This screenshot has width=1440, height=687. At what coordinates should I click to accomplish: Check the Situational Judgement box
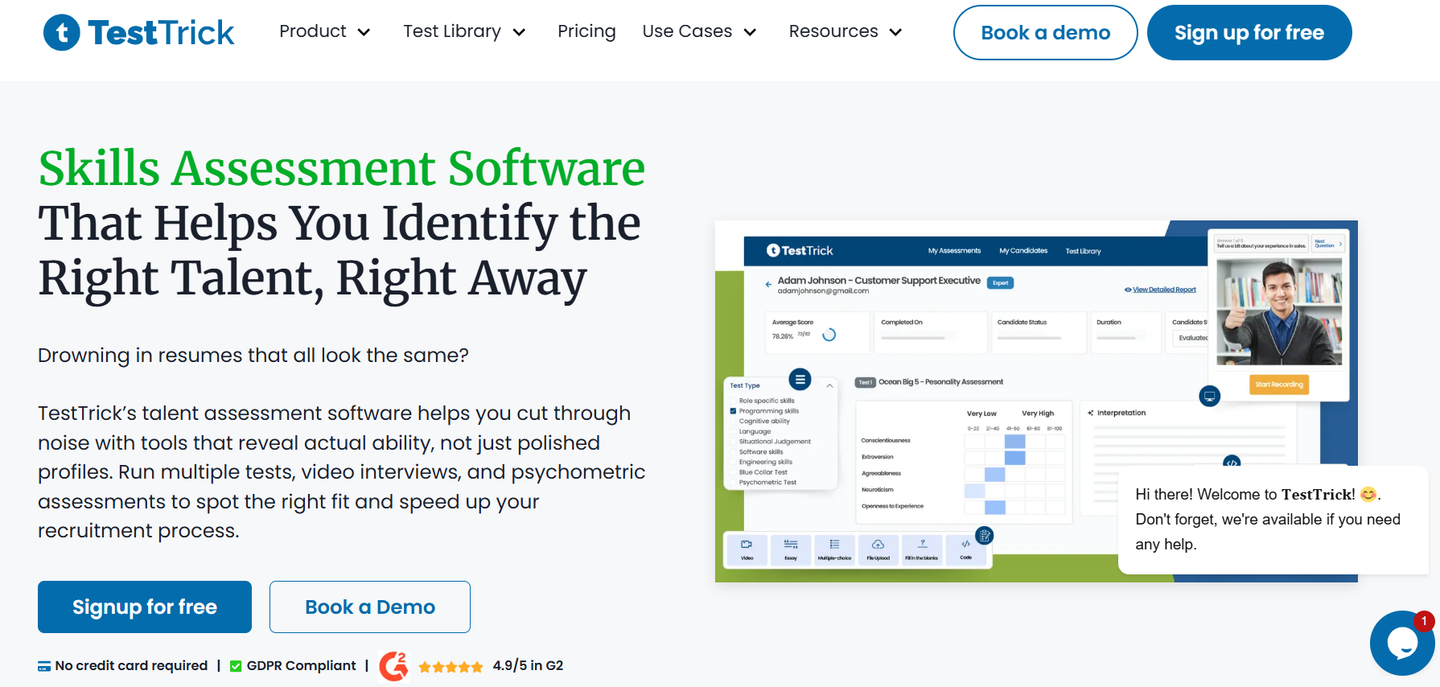point(733,441)
